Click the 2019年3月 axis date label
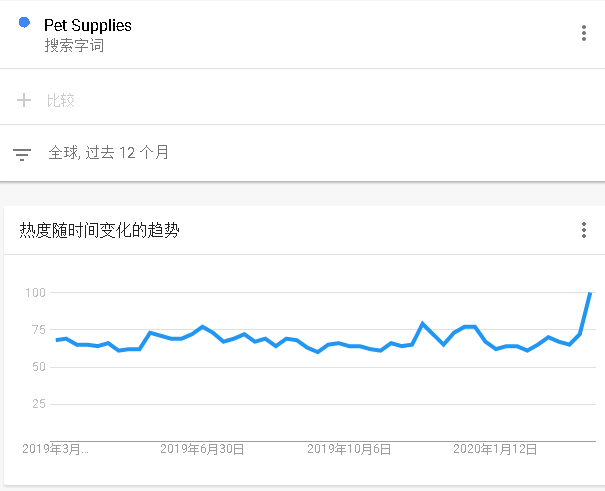Viewport: 605px width, 491px height. click(x=55, y=449)
